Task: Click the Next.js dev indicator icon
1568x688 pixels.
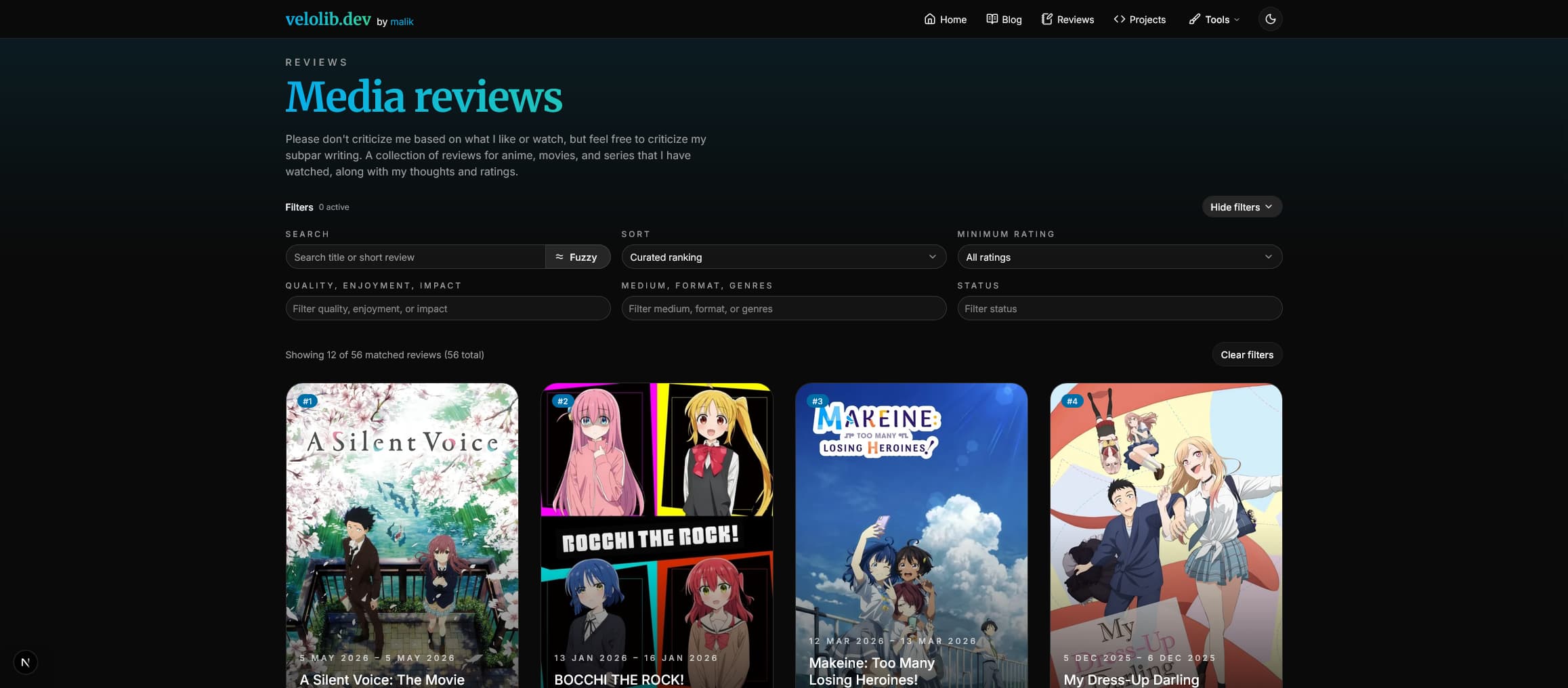Action: [x=25, y=662]
